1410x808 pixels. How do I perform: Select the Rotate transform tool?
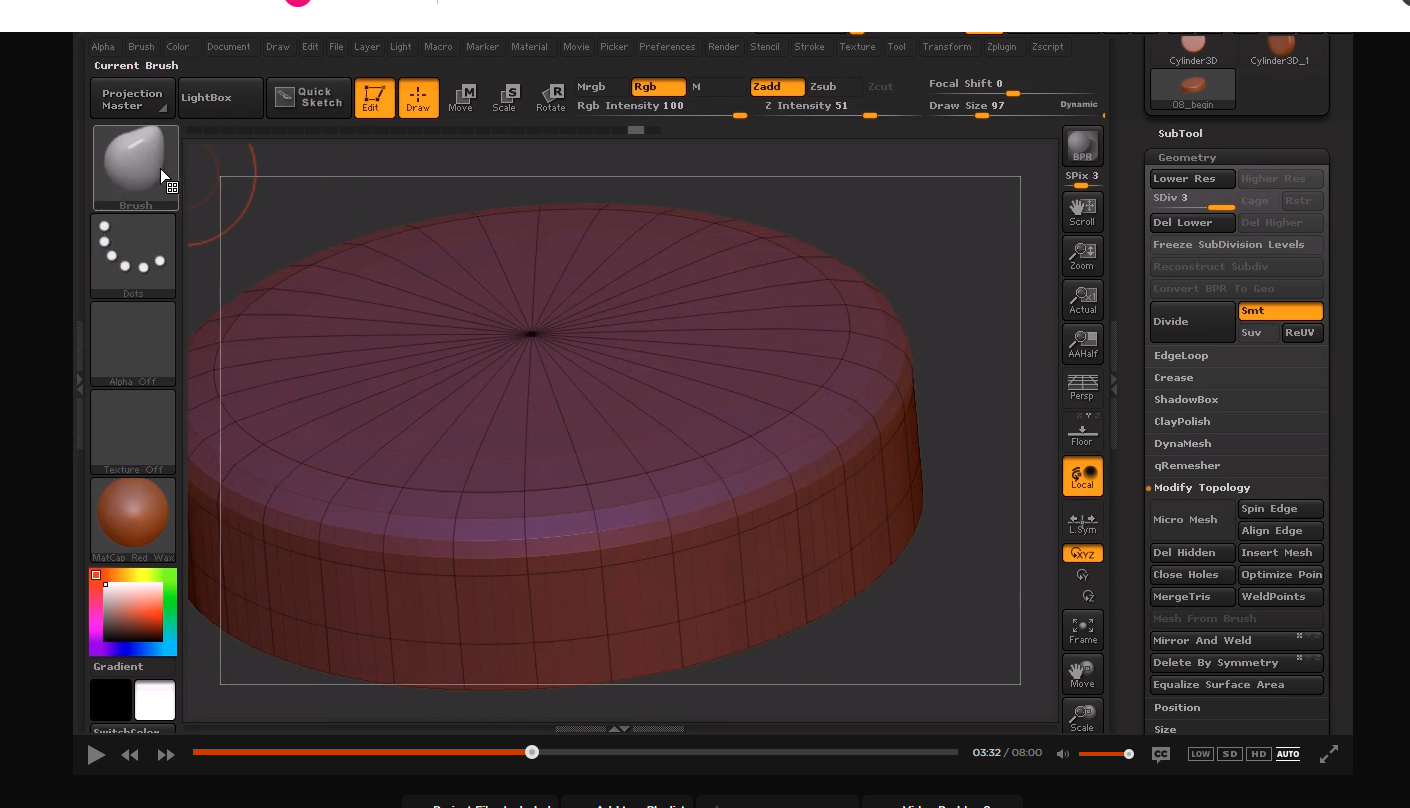click(550, 98)
